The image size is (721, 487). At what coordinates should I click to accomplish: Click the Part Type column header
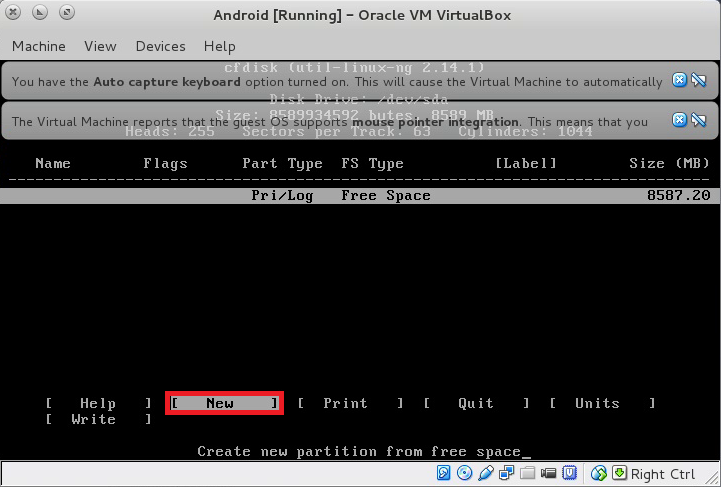282,164
